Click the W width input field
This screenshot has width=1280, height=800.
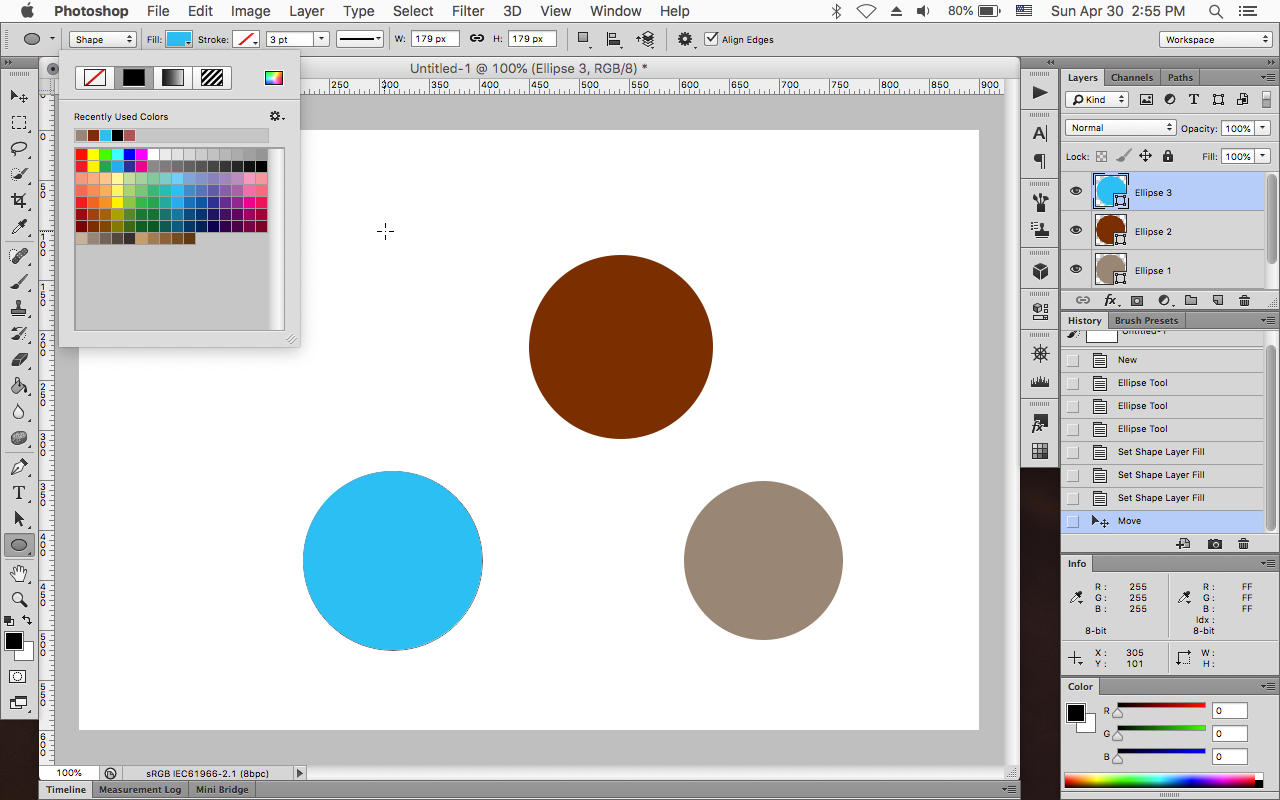pyautogui.click(x=436, y=38)
